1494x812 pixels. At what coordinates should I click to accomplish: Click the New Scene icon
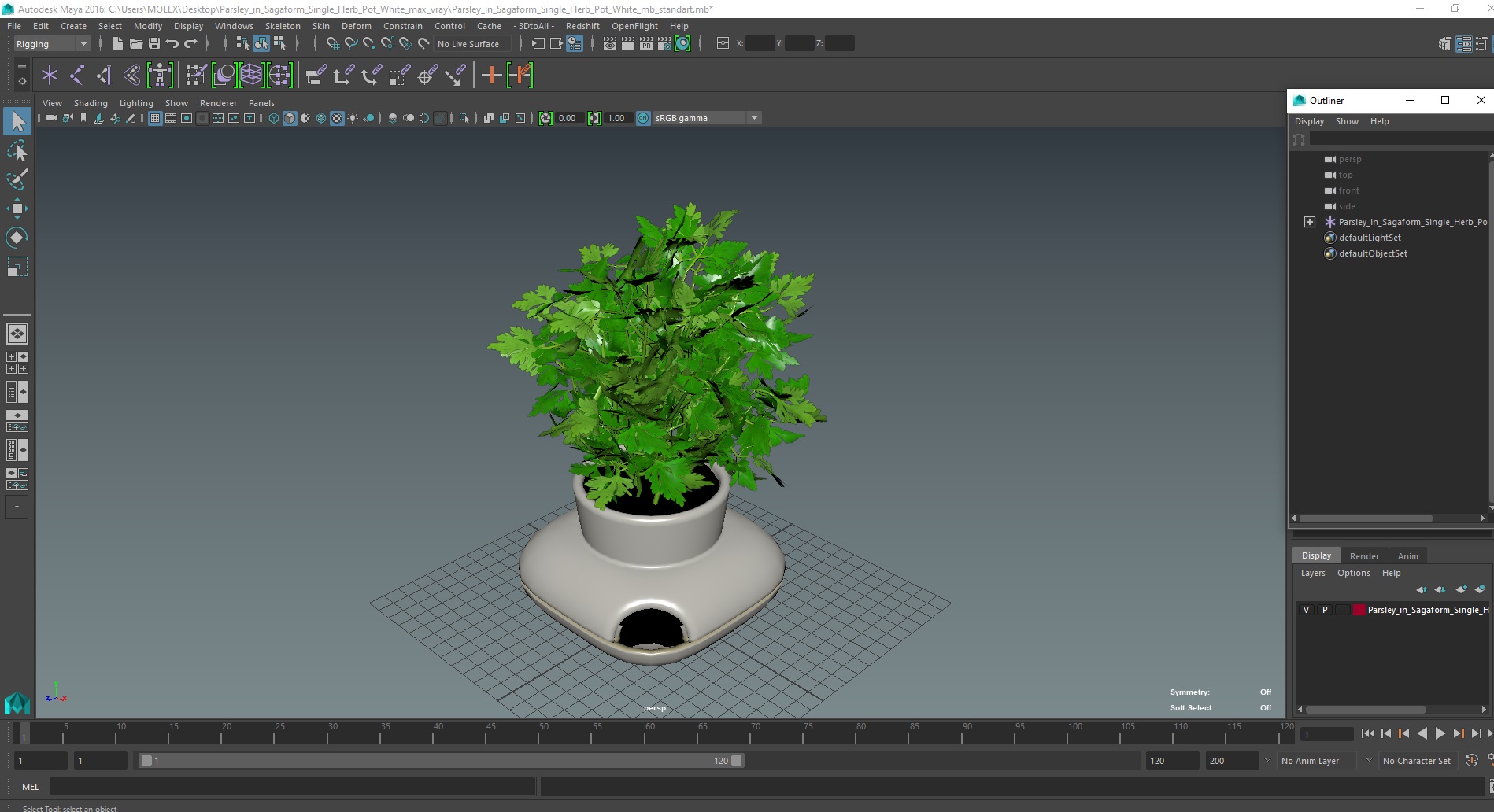(117, 44)
